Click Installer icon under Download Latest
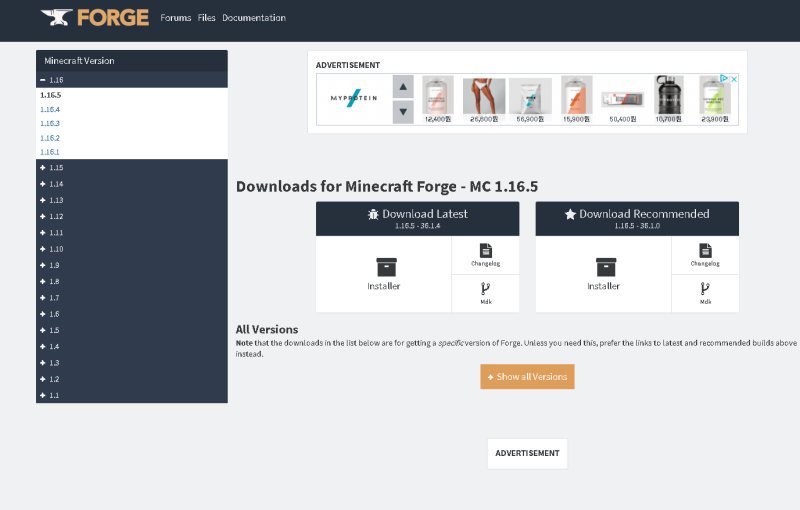Viewport: 800px width, 510px height. point(386,267)
